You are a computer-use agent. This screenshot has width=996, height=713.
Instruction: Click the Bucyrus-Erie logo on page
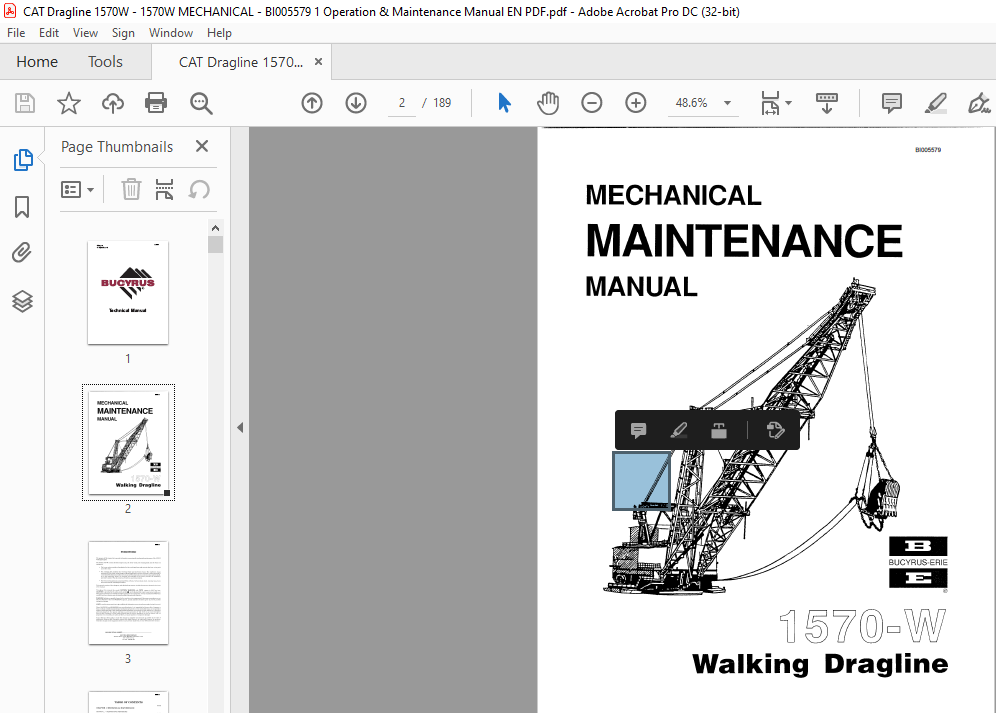coord(918,562)
